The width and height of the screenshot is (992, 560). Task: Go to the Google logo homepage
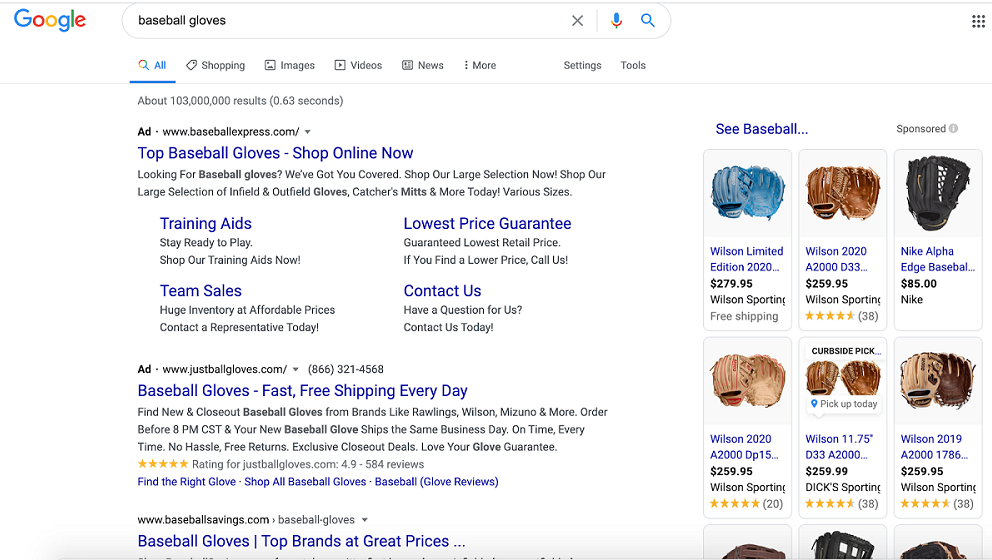tap(50, 21)
